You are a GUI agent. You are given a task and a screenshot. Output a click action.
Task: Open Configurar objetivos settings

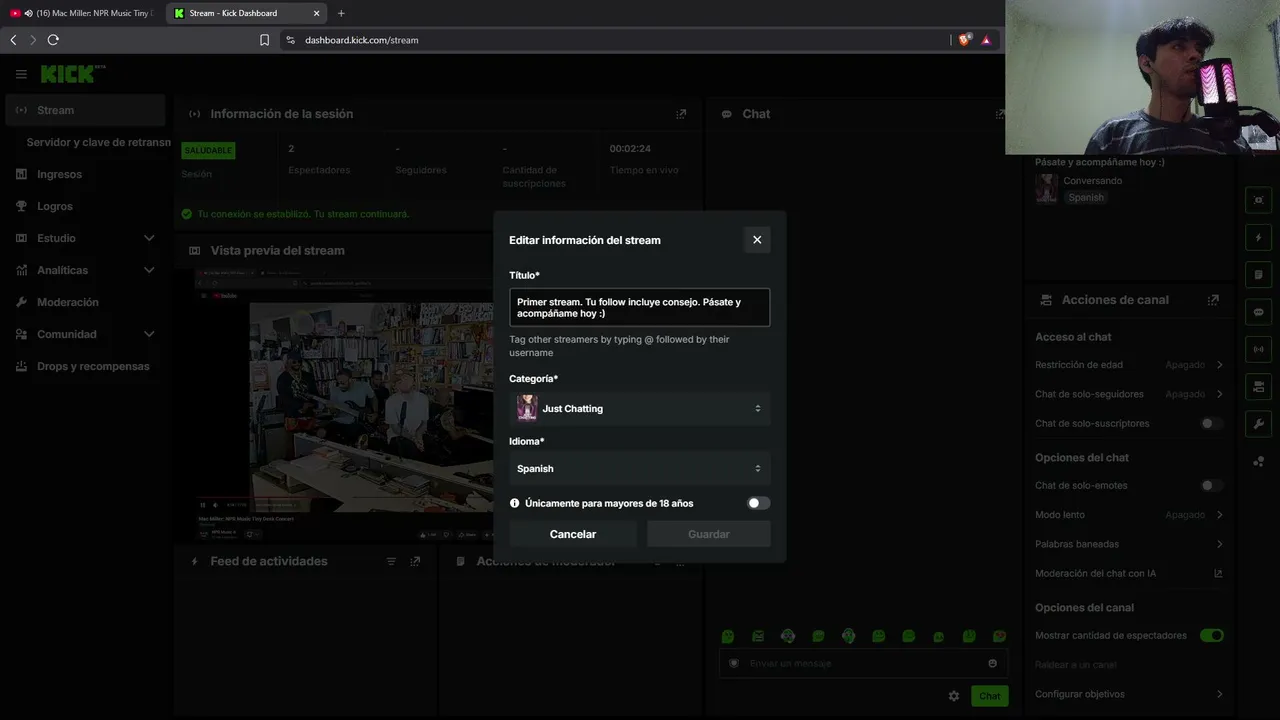click(x=1129, y=694)
